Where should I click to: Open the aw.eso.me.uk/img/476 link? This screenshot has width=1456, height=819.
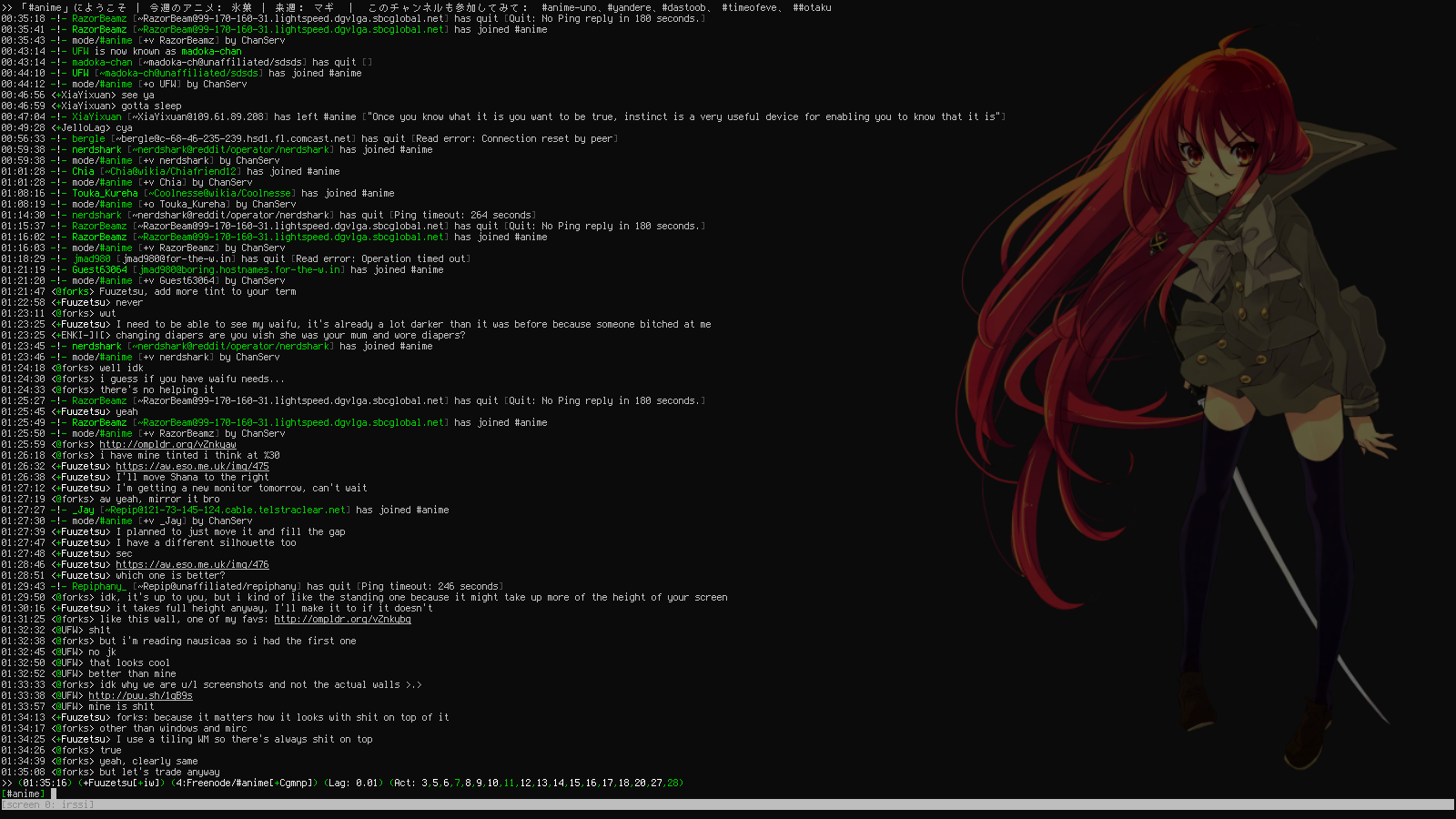(192, 565)
